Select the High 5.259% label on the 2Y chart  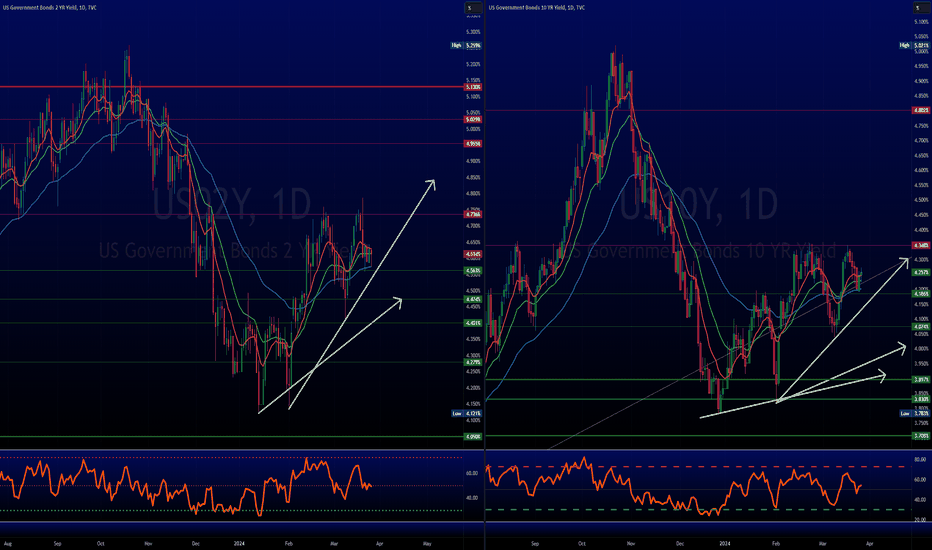(467, 45)
